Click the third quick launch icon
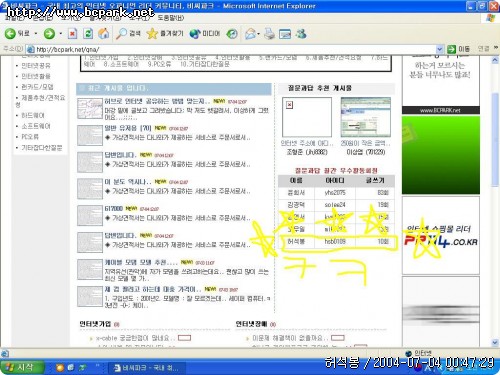 tap(82, 368)
